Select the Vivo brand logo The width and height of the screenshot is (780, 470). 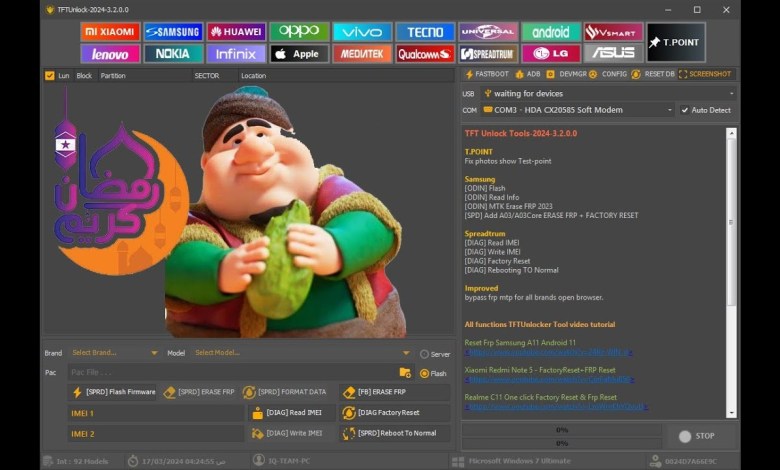click(362, 32)
